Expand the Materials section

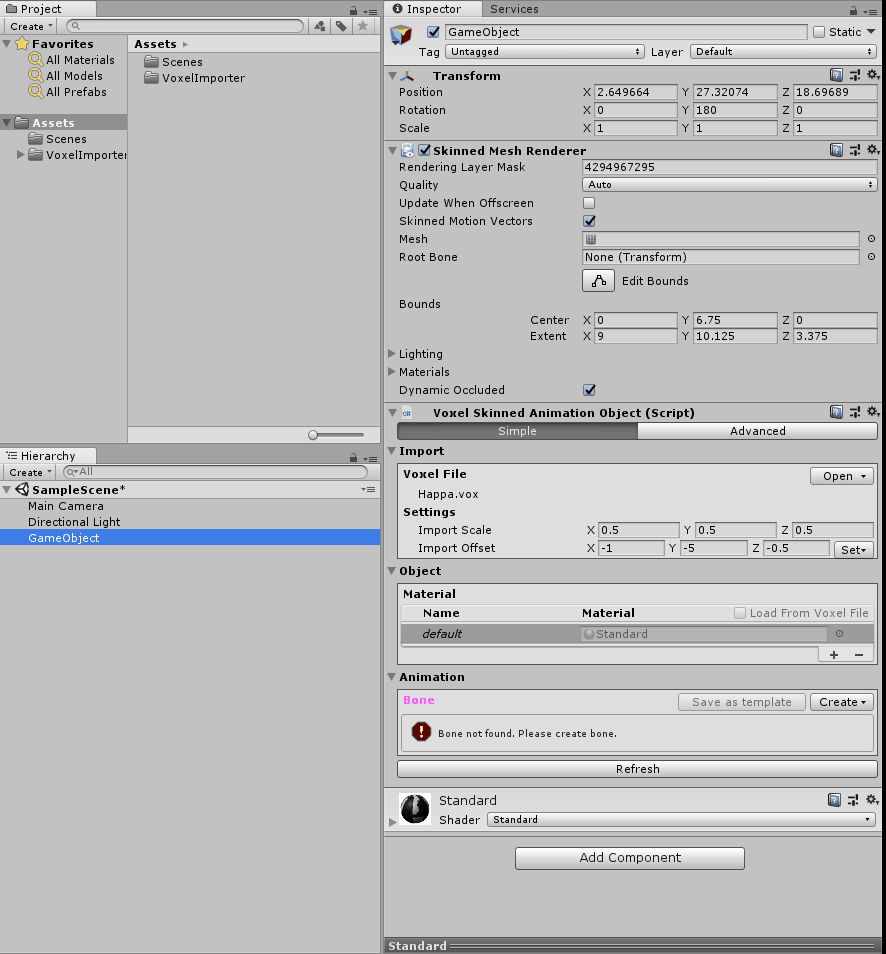coord(392,372)
